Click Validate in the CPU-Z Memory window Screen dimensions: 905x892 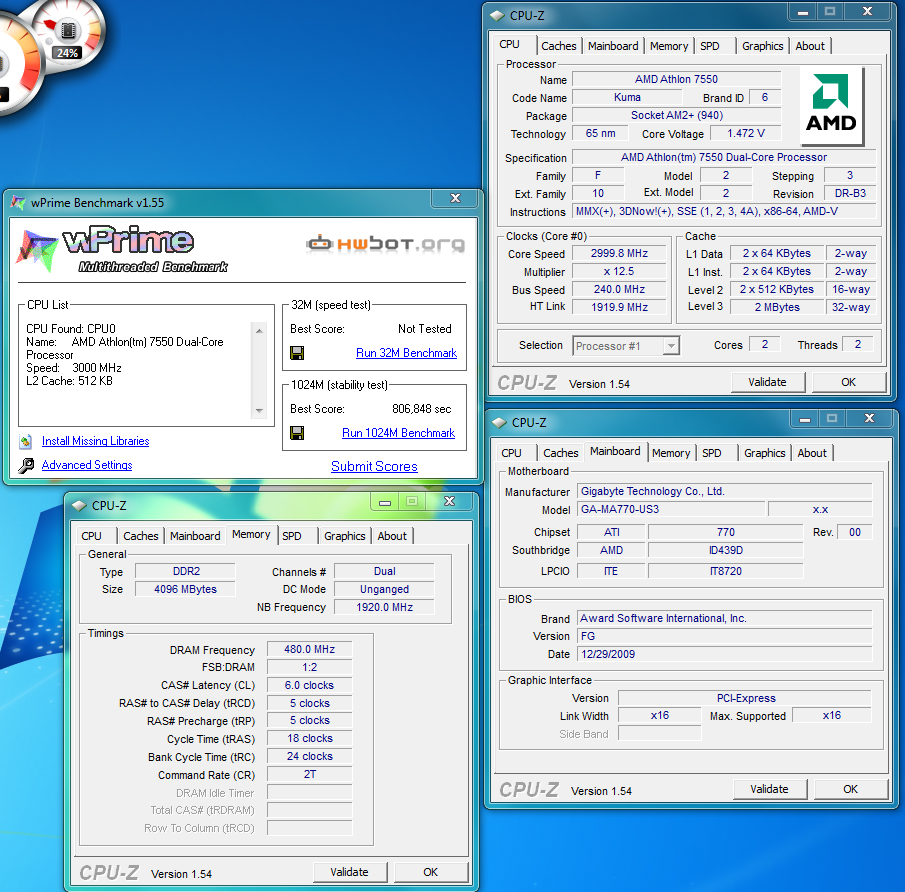tap(349, 872)
